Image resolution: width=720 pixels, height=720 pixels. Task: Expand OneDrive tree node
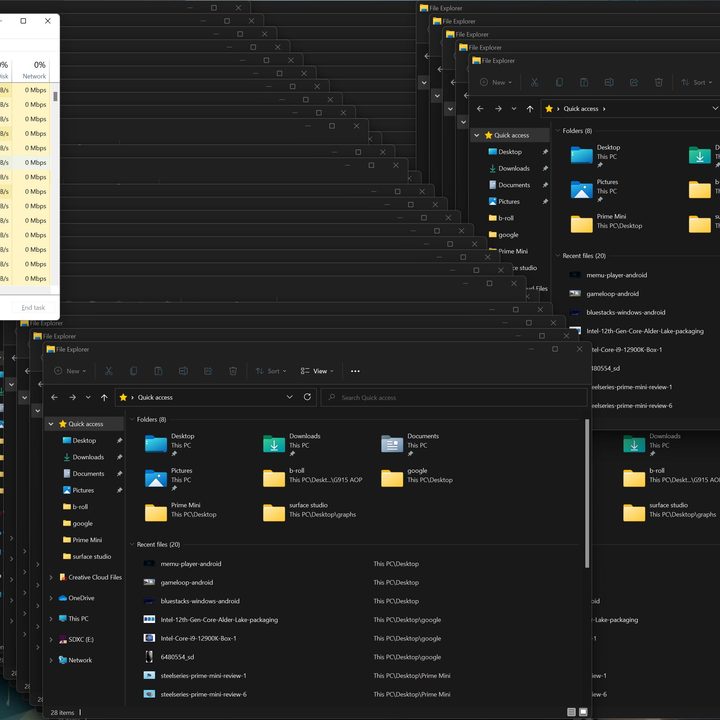[x=51, y=598]
